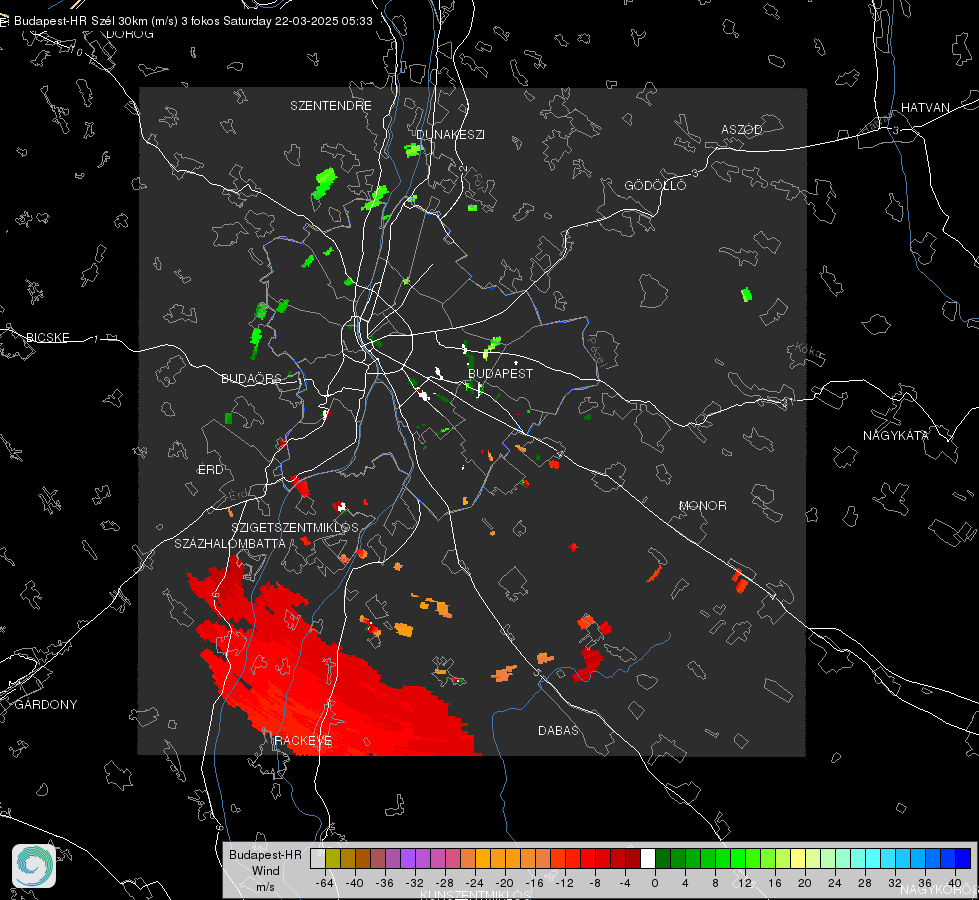Image resolution: width=979 pixels, height=900 pixels.
Task: Click the ASZOD town label
Action: pos(742,130)
